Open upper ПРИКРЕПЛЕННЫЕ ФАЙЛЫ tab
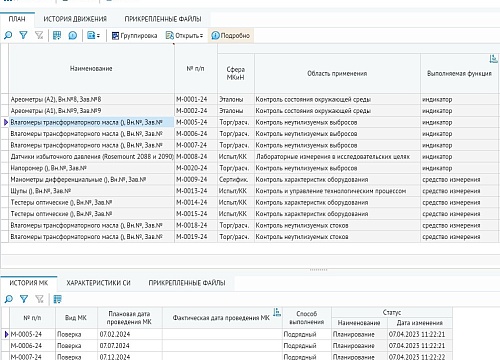This screenshot has height=360, width=500. [163, 19]
